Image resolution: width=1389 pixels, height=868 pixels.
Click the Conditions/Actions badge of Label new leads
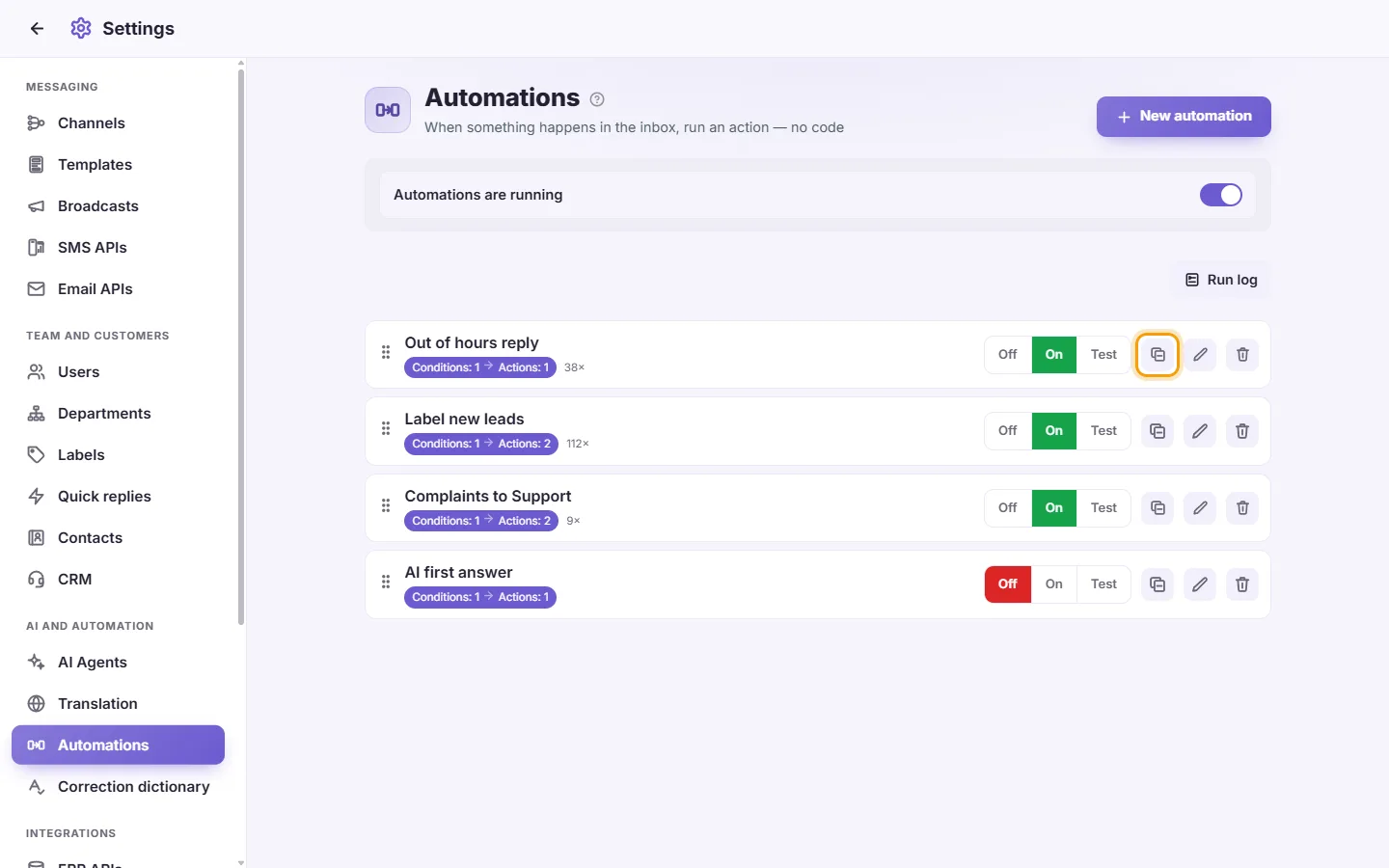tap(480, 444)
